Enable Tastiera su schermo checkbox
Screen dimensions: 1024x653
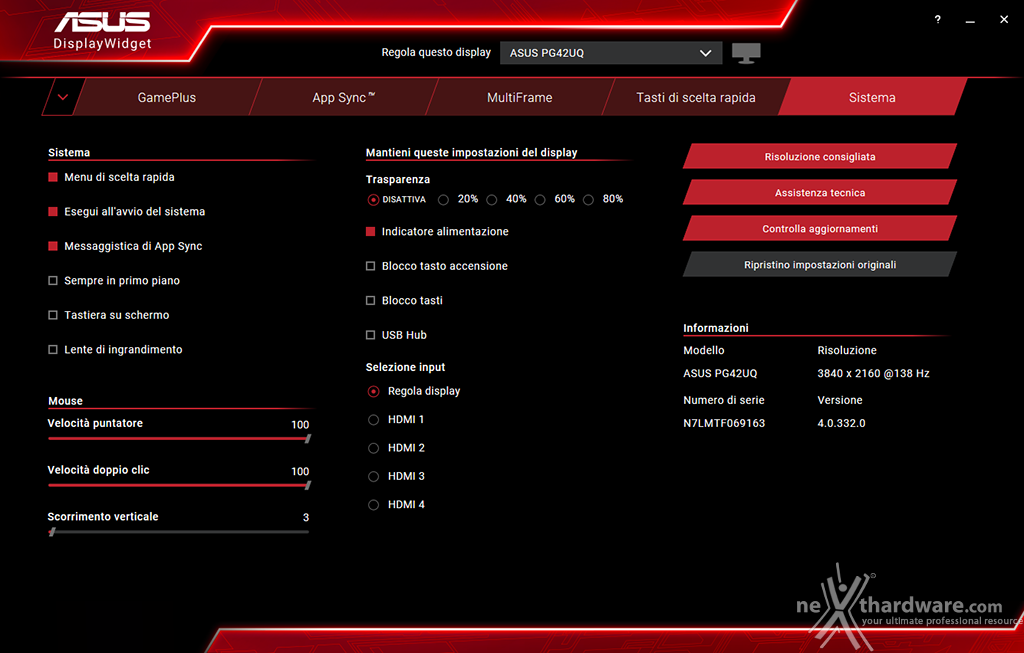coord(53,315)
